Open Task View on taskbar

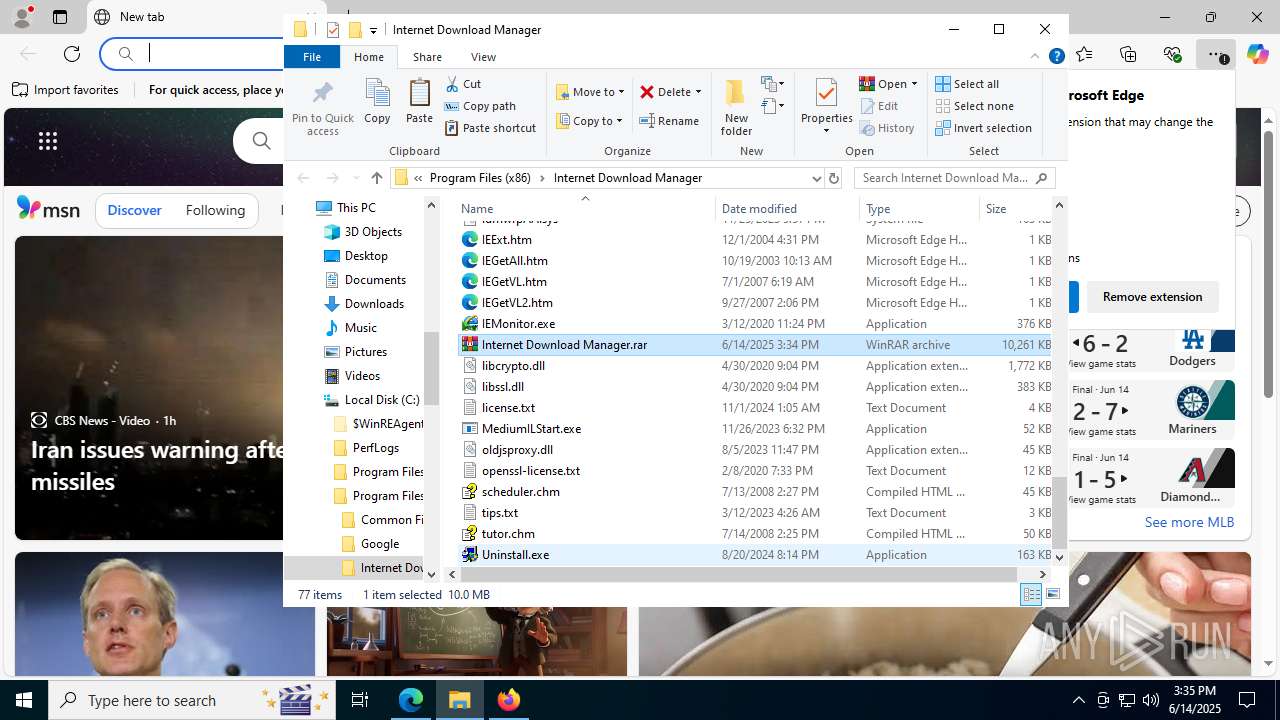coord(360,700)
